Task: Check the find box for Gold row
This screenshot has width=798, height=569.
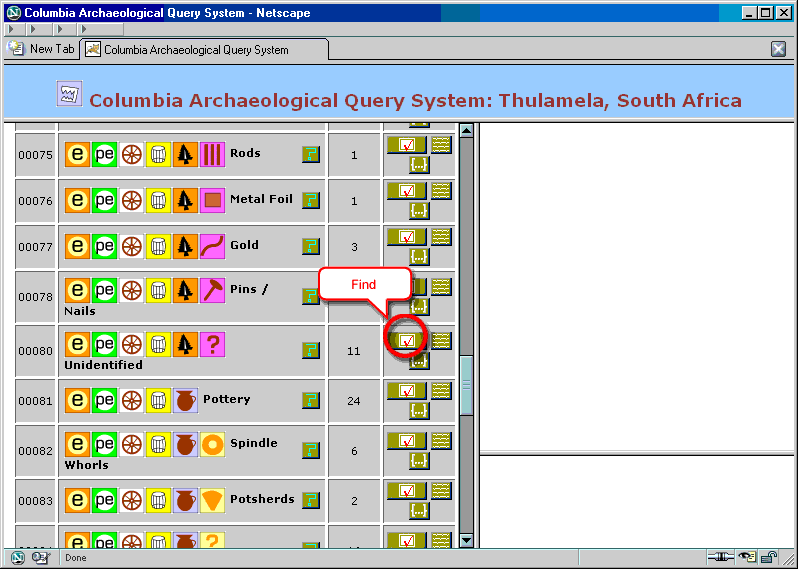Action: (407, 237)
